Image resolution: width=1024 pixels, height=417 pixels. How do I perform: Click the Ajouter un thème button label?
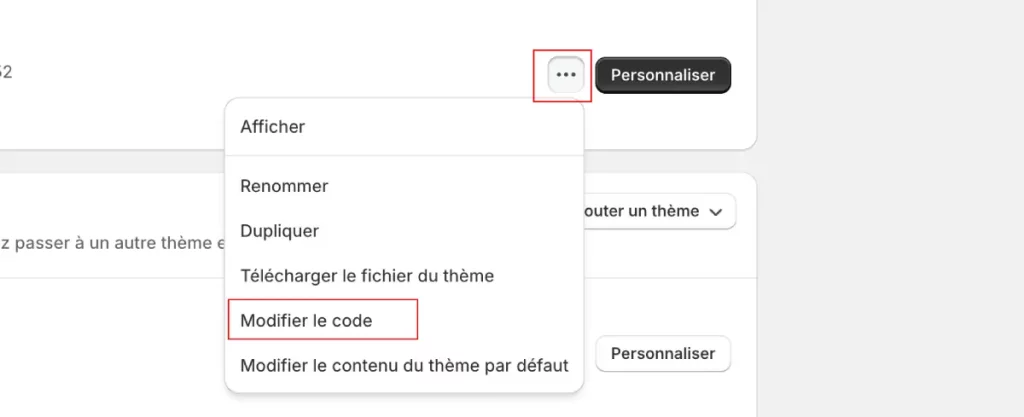pyautogui.click(x=639, y=211)
